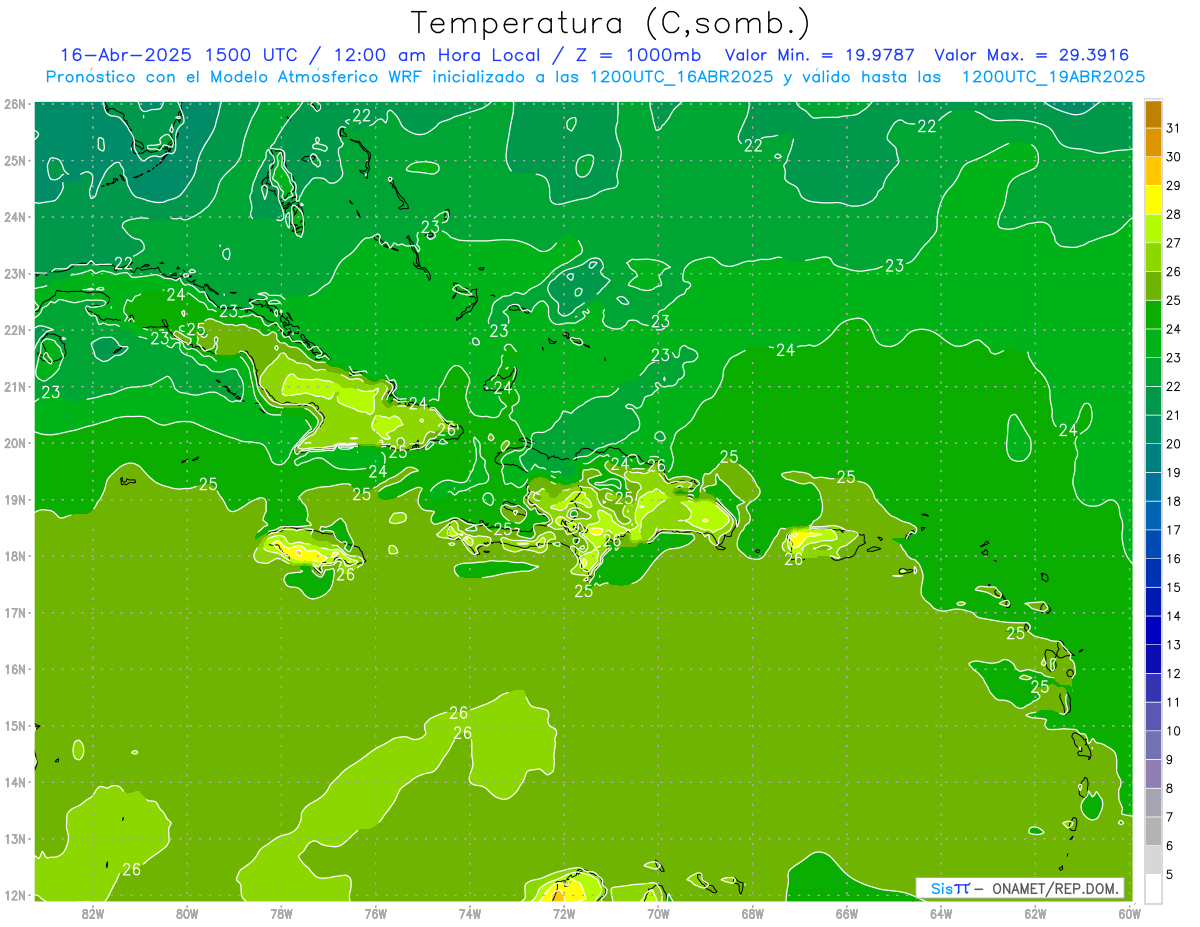Image resolution: width=1200 pixels, height=927 pixels.
Task: Click the "60W" longitude axis label
Action: (1129, 912)
